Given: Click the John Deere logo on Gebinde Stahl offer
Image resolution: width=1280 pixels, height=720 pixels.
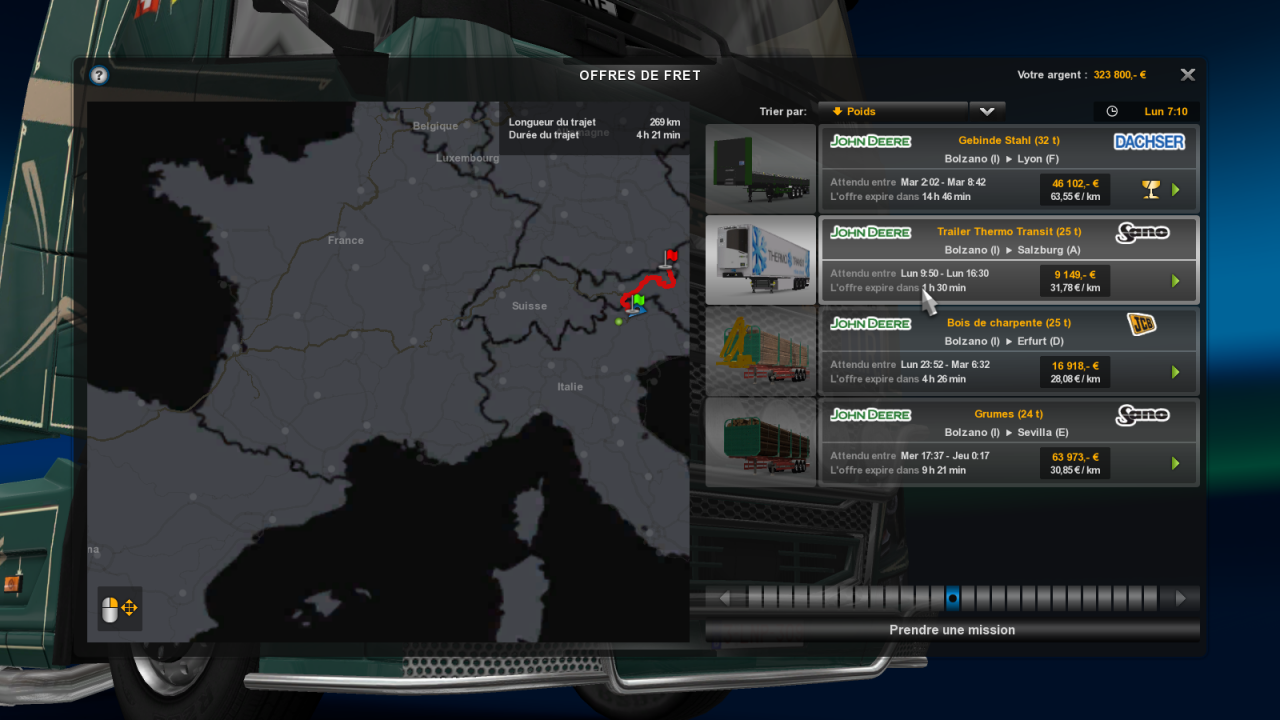Looking at the screenshot, I should (x=870, y=141).
